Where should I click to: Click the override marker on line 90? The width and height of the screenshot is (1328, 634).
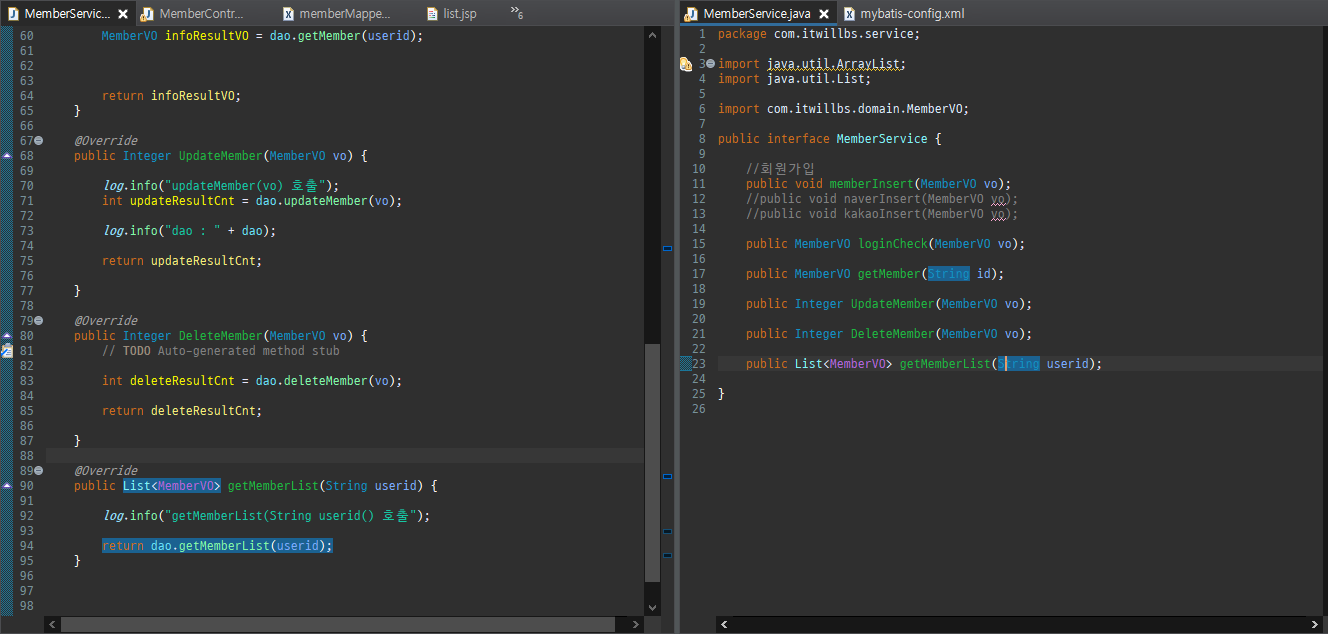7,486
